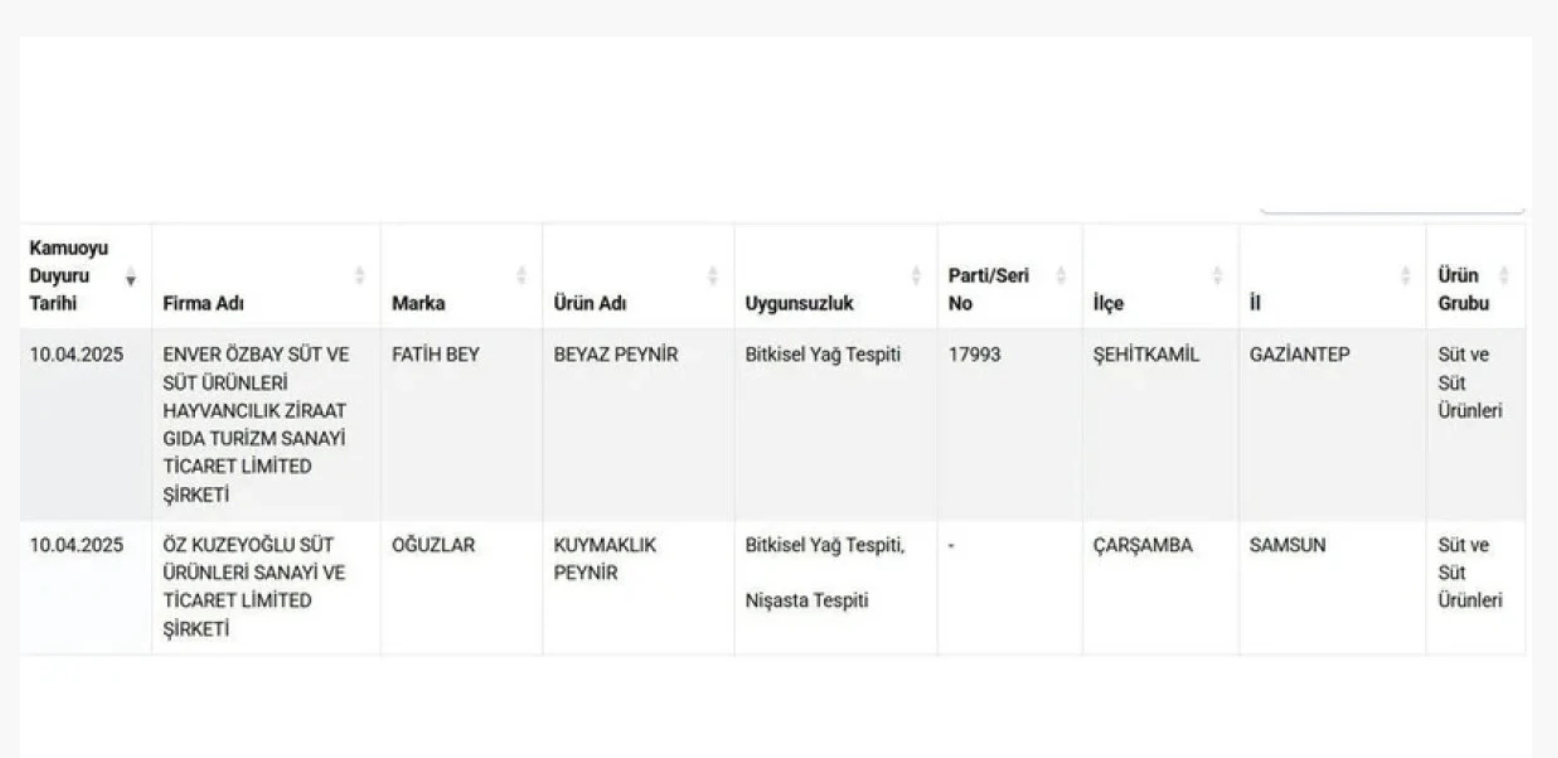The width and height of the screenshot is (1558, 758).
Task: Click the Nişasta Tespiti text
Action: 807,601
